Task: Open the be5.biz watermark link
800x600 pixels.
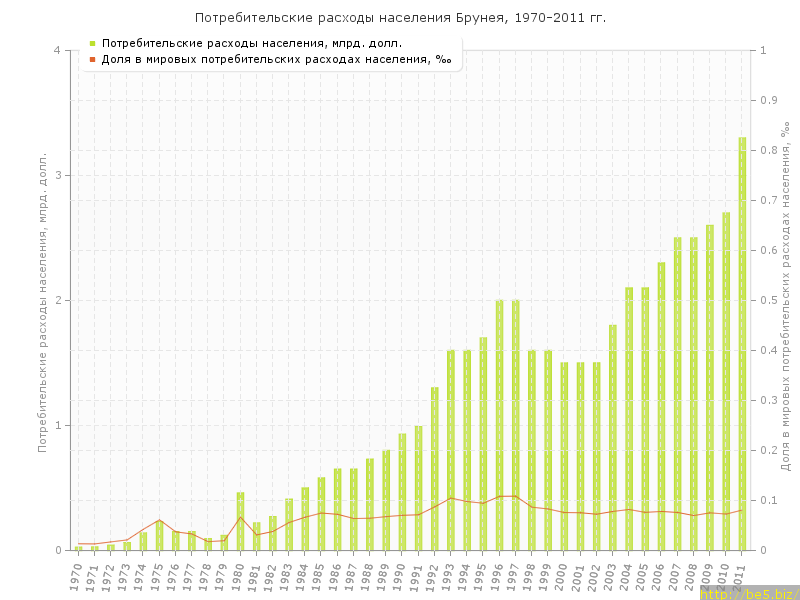Action: (x=748, y=593)
